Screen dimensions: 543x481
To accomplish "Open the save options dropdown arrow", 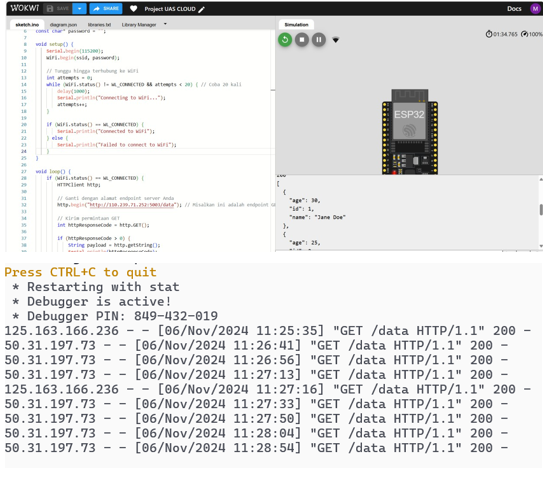I will (x=79, y=9).
